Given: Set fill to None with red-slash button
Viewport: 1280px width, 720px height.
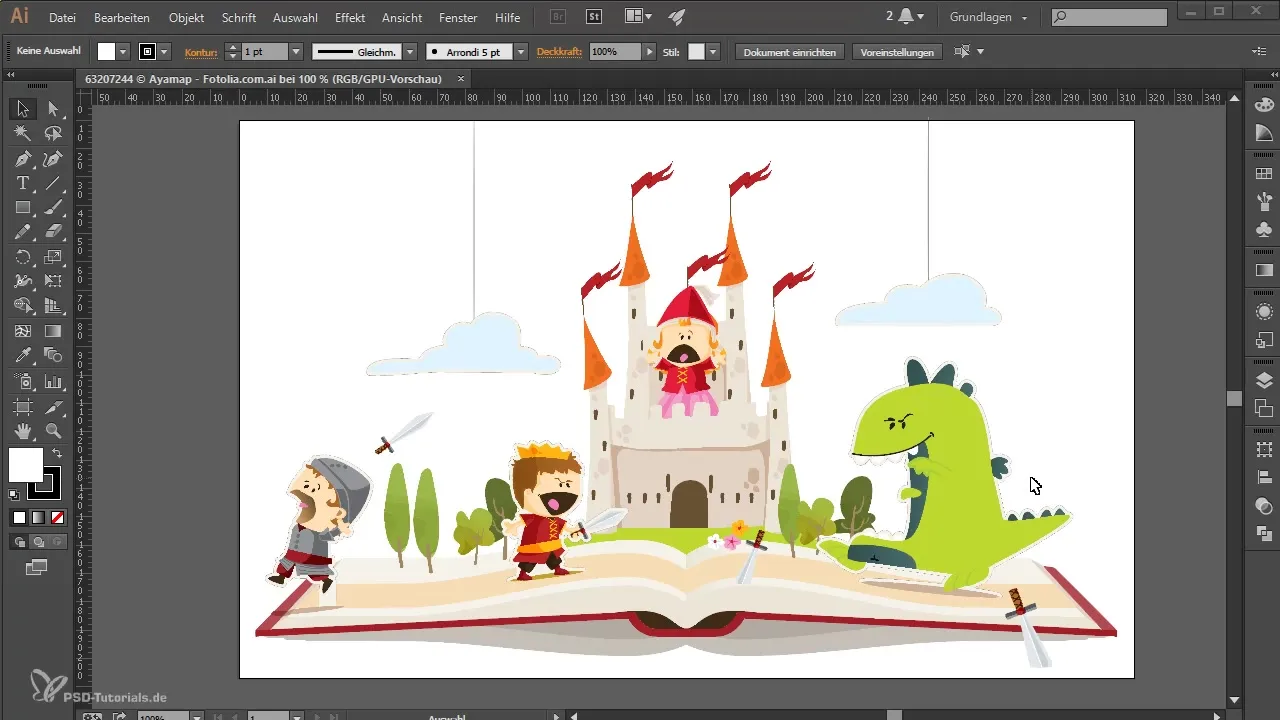Looking at the screenshot, I should click(57, 517).
